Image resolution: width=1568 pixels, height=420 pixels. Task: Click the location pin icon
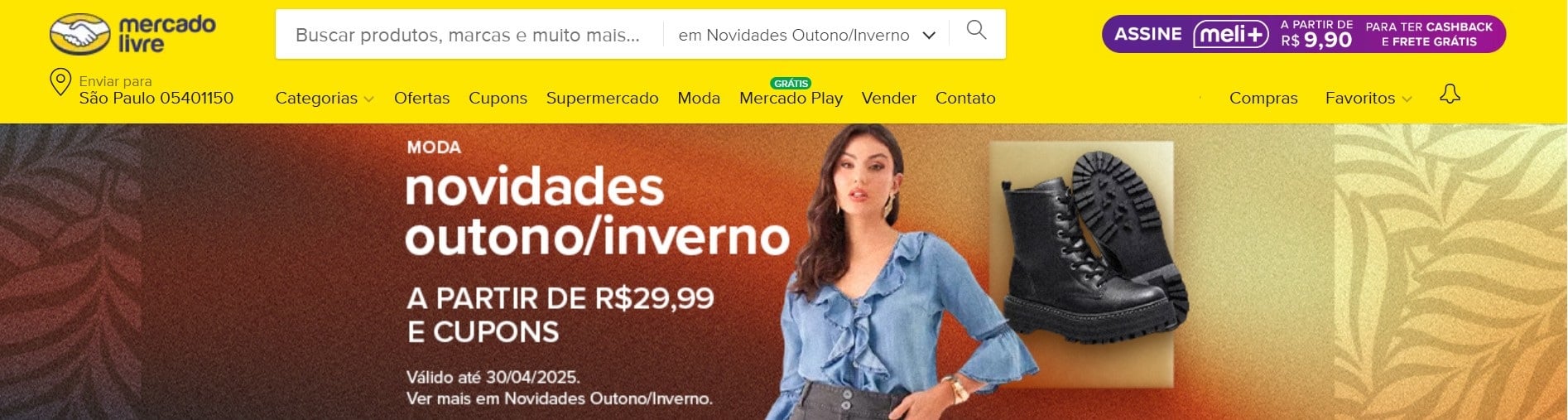(60, 82)
